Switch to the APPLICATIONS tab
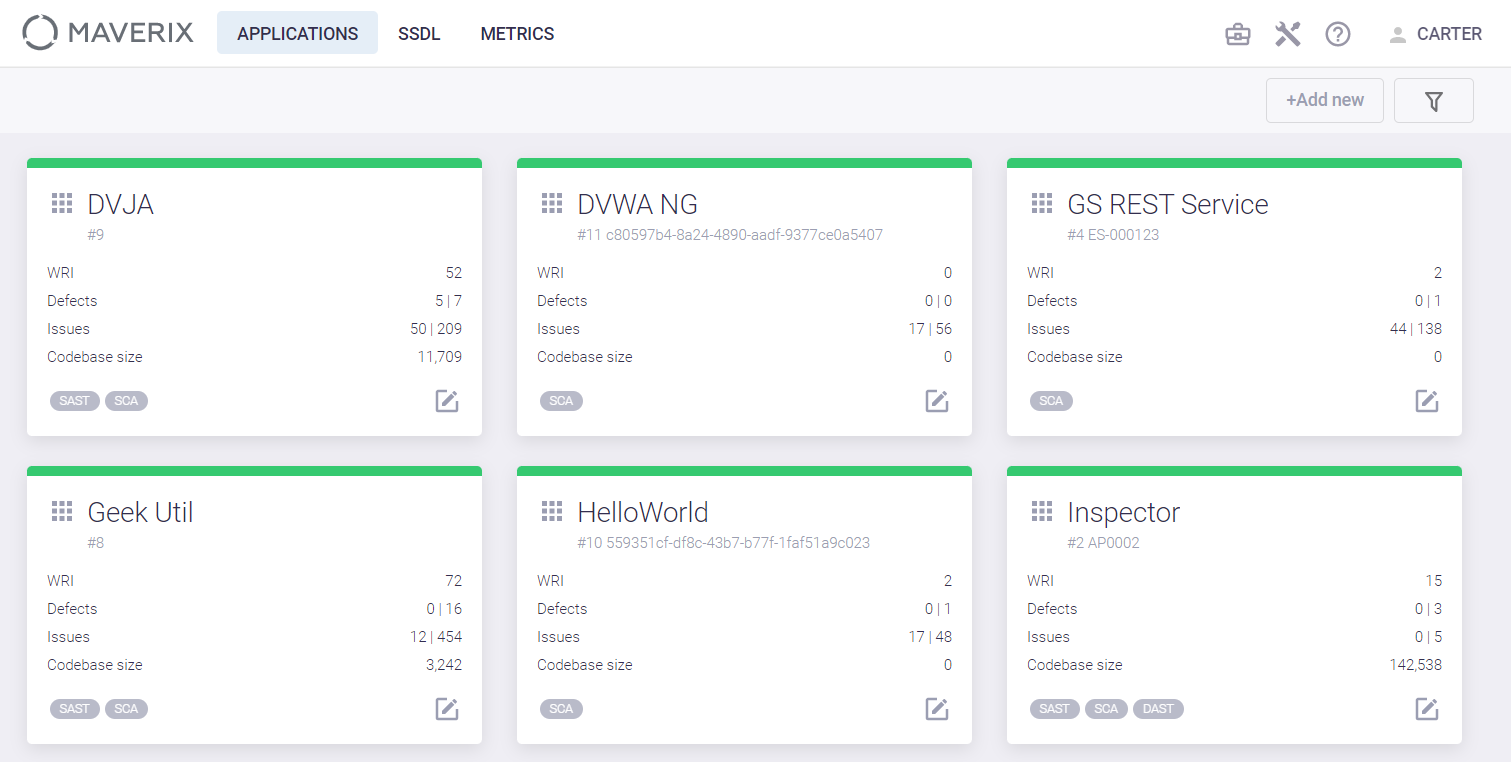The height and width of the screenshot is (762, 1511). pyautogui.click(x=297, y=33)
